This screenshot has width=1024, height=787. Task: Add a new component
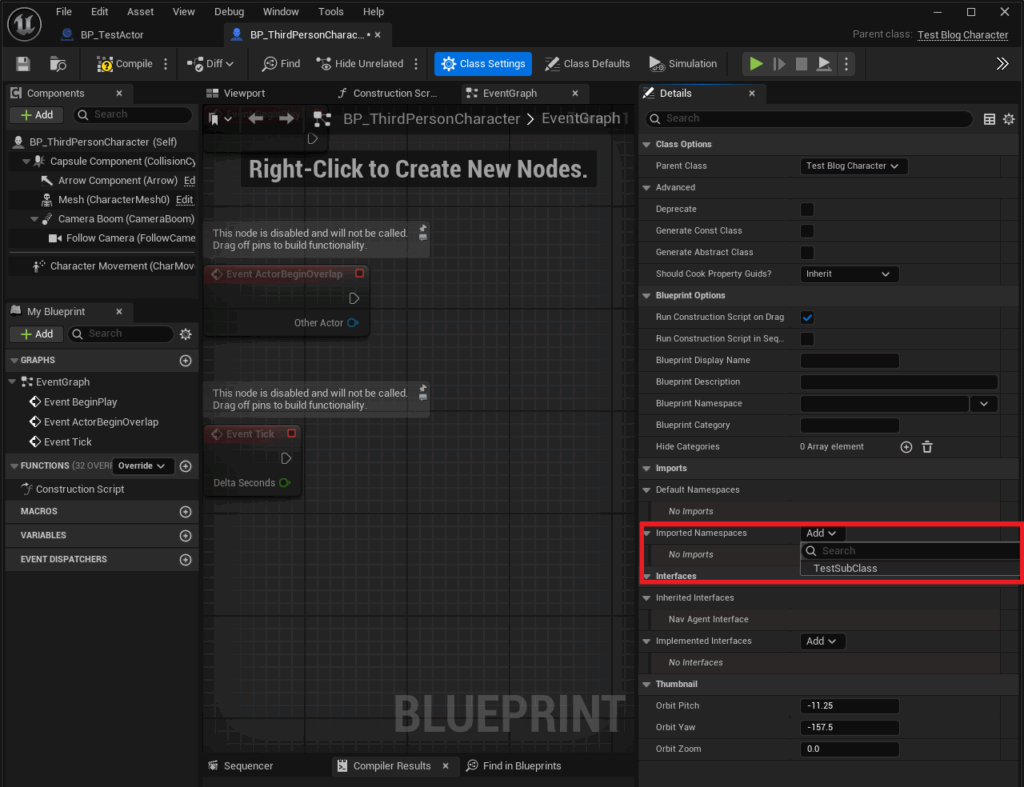(37, 115)
